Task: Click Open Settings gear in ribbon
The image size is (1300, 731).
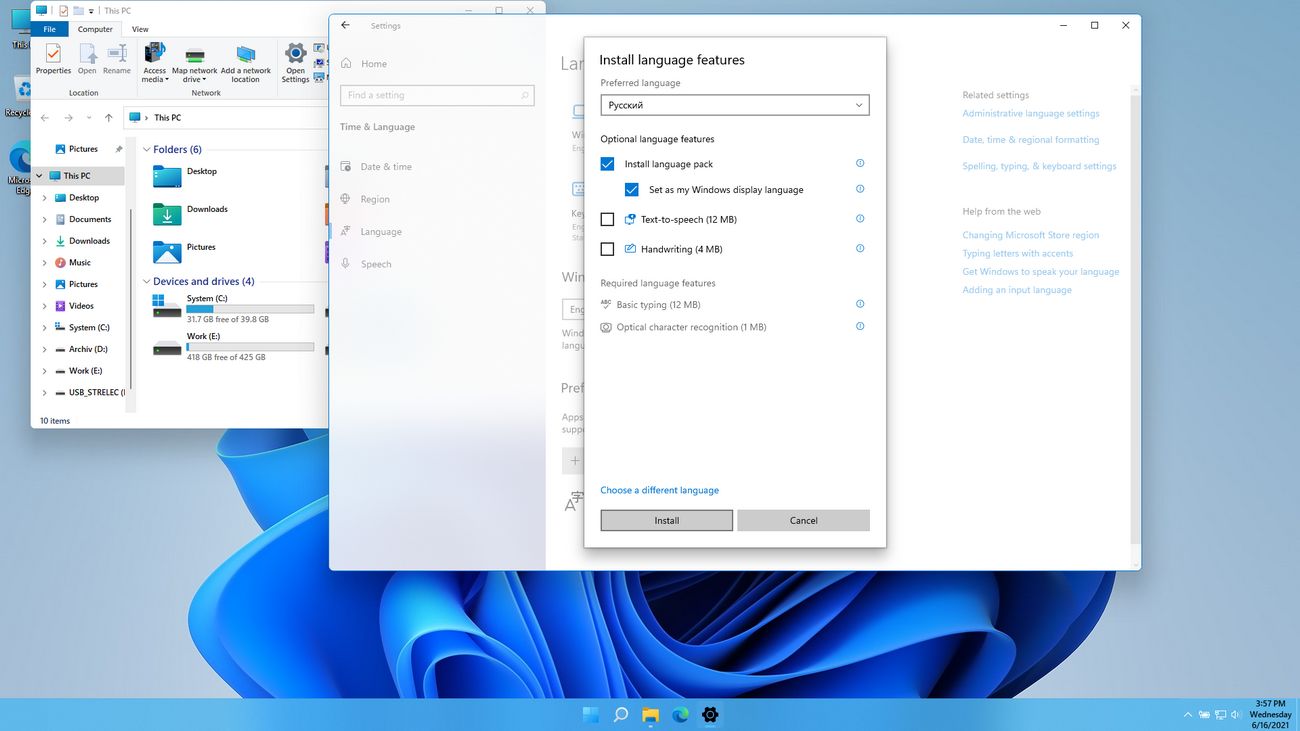Action: pos(295,62)
